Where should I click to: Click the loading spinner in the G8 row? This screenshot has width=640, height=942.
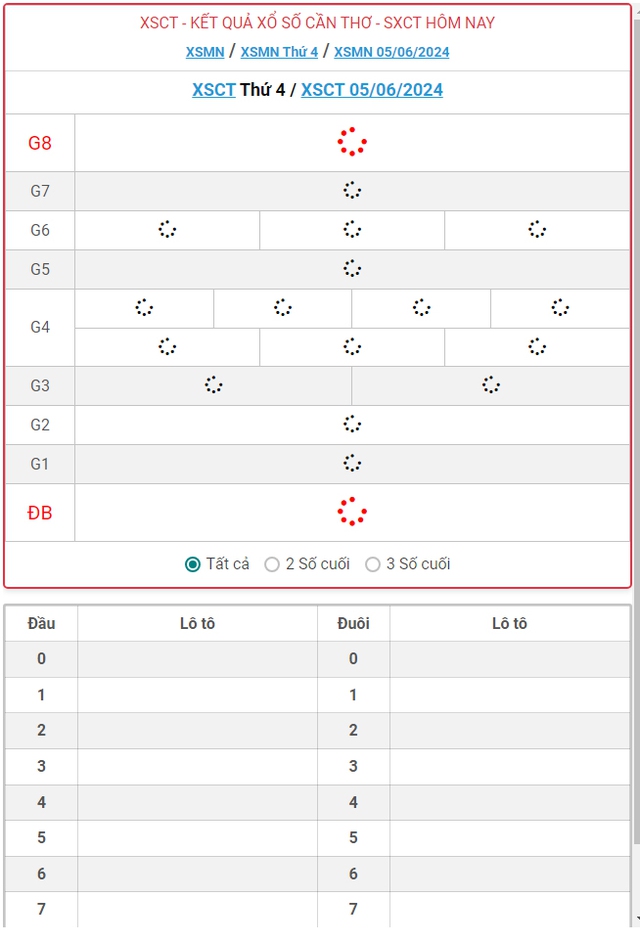click(x=352, y=142)
